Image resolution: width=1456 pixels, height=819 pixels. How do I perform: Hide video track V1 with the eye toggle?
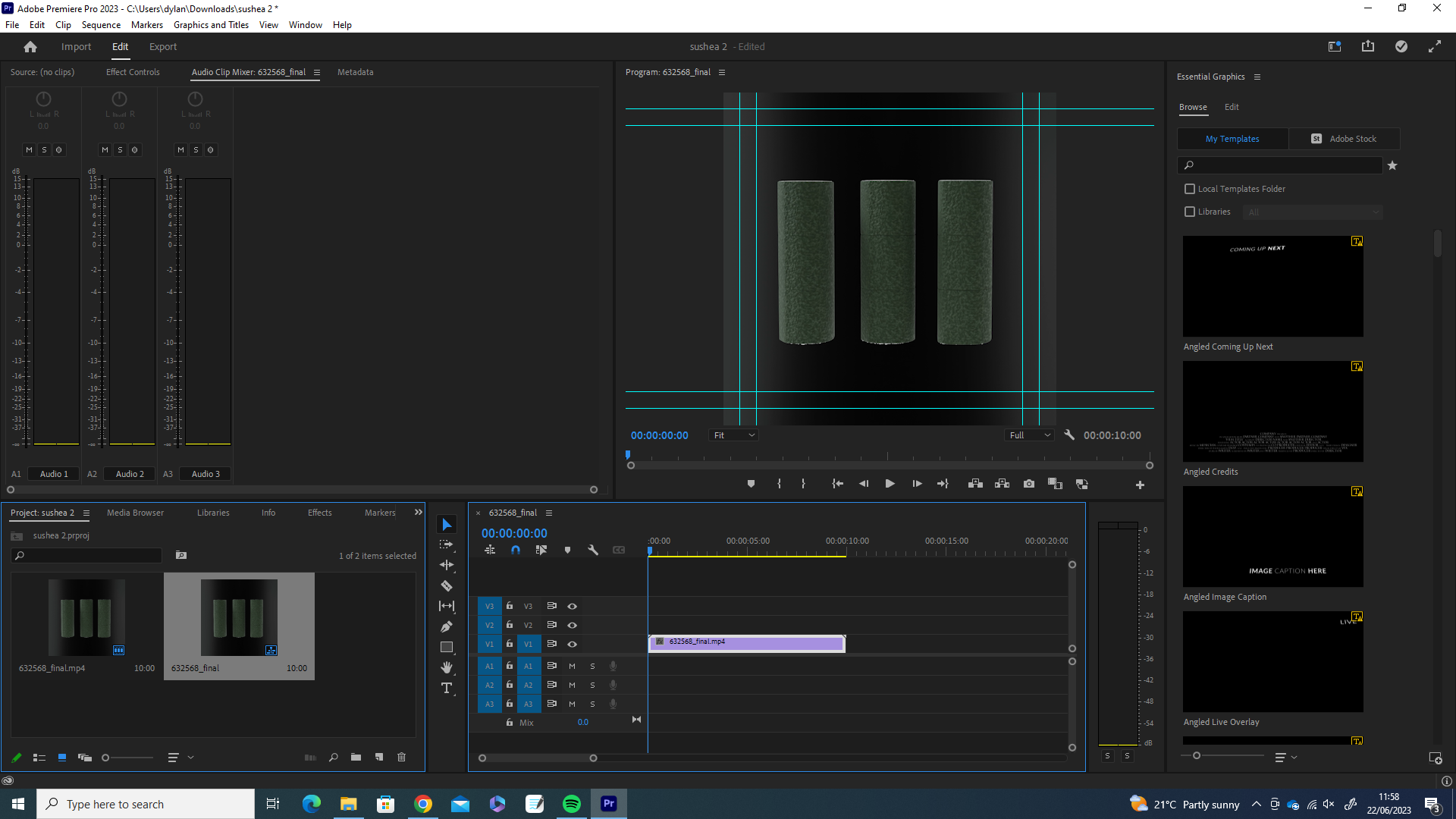pyautogui.click(x=573, y=644)
